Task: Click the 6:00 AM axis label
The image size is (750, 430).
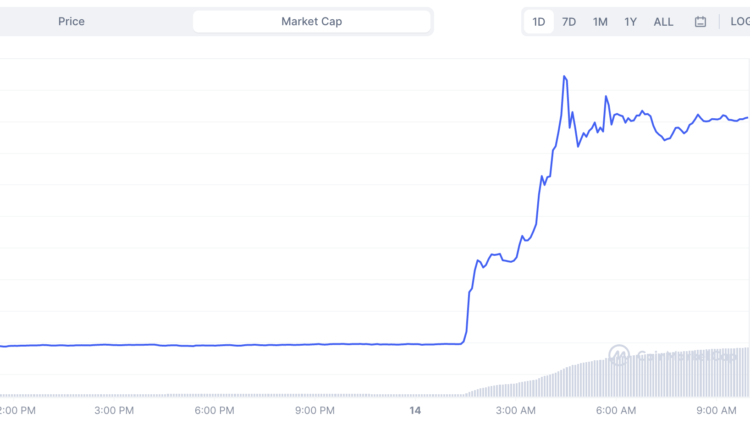Action: point(616,410)
